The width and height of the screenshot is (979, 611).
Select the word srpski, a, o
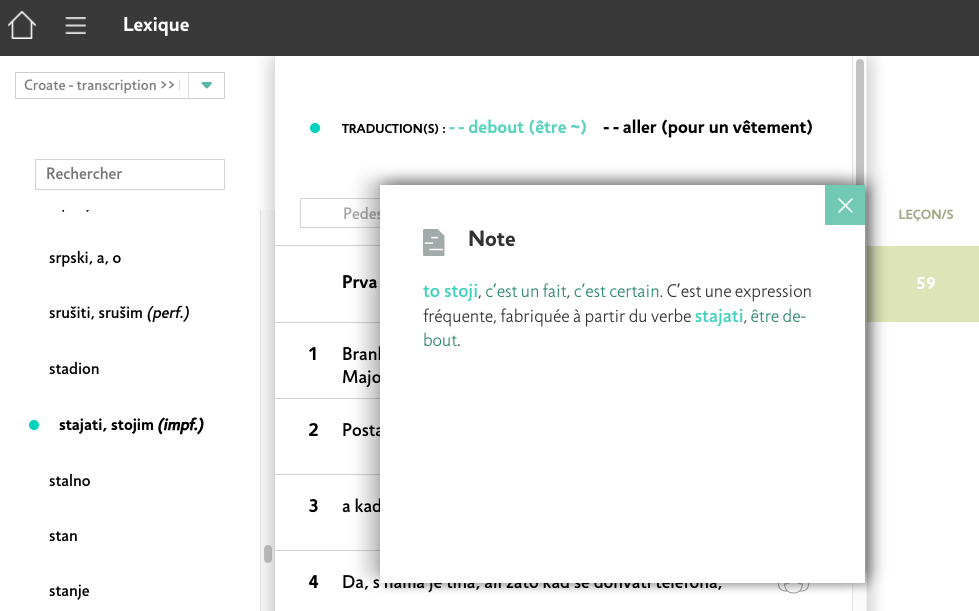[x=85, y=258]
